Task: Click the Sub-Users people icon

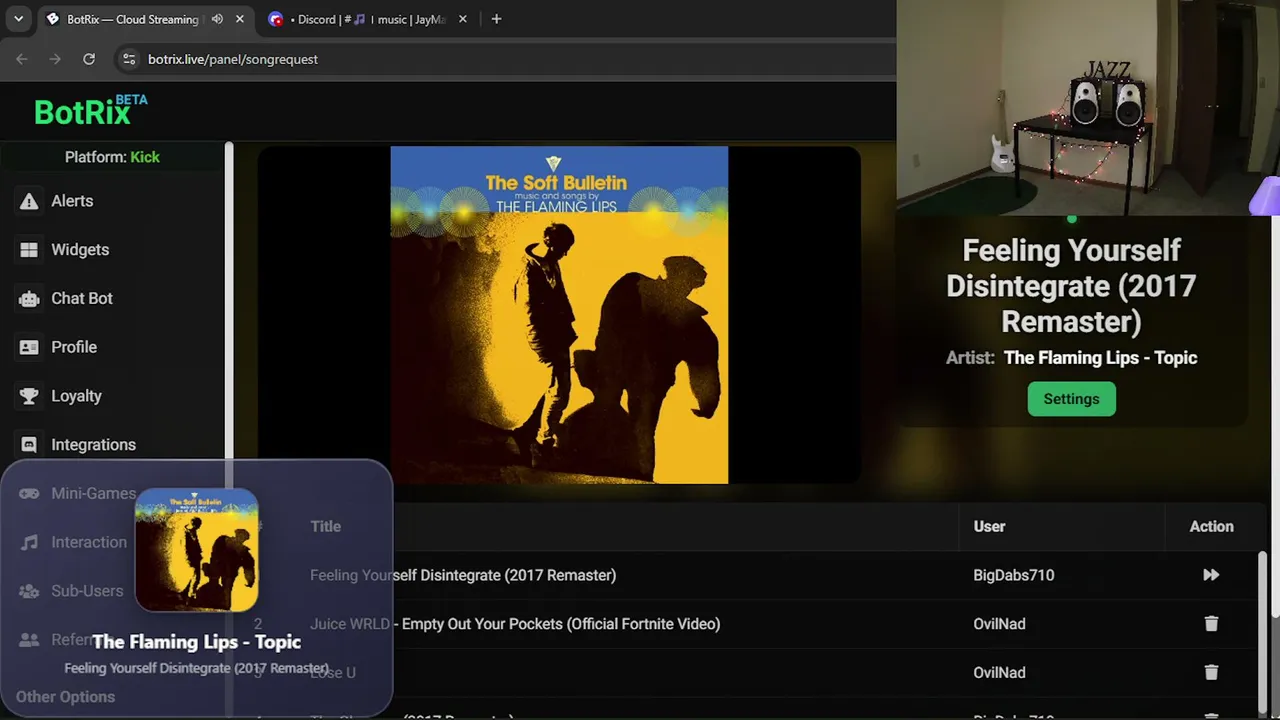Action: coord(30,591)
